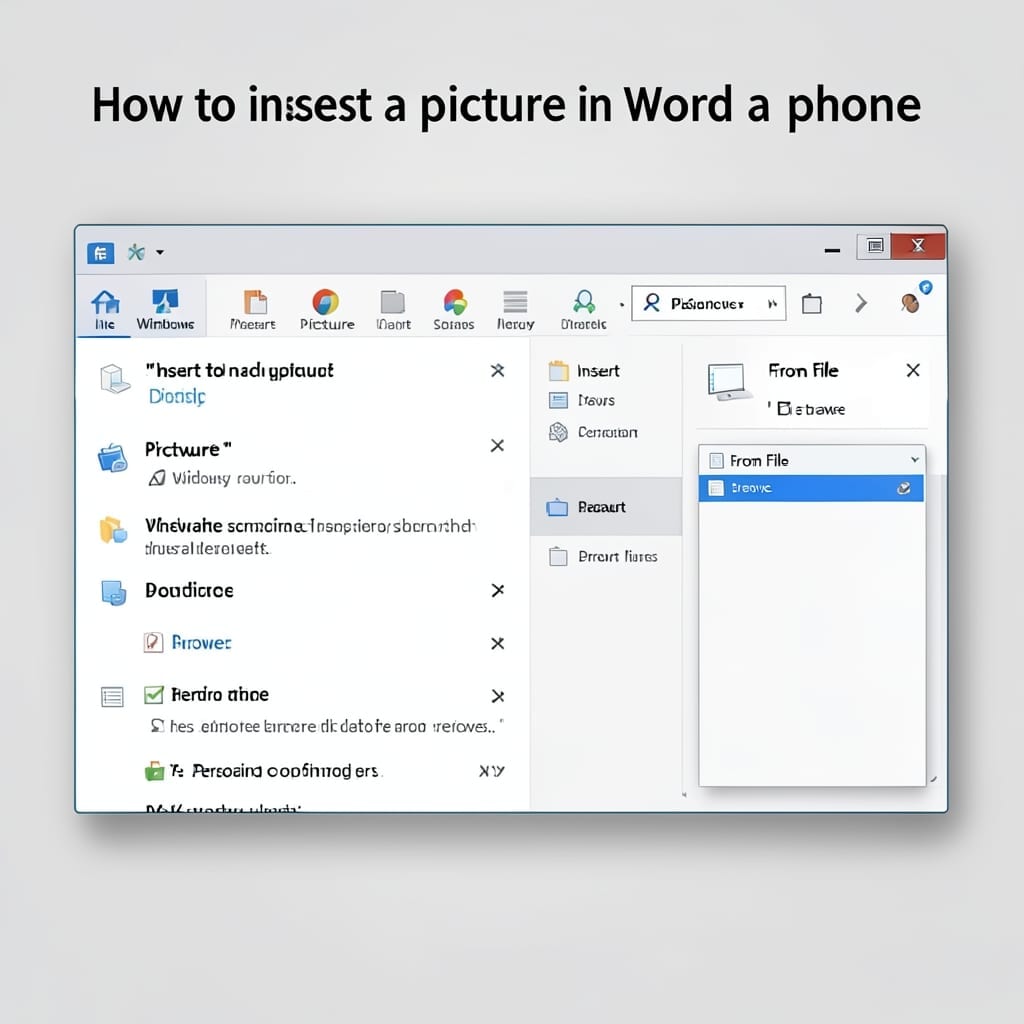Click the blue app icon in title bar

(x=101, y=253)
